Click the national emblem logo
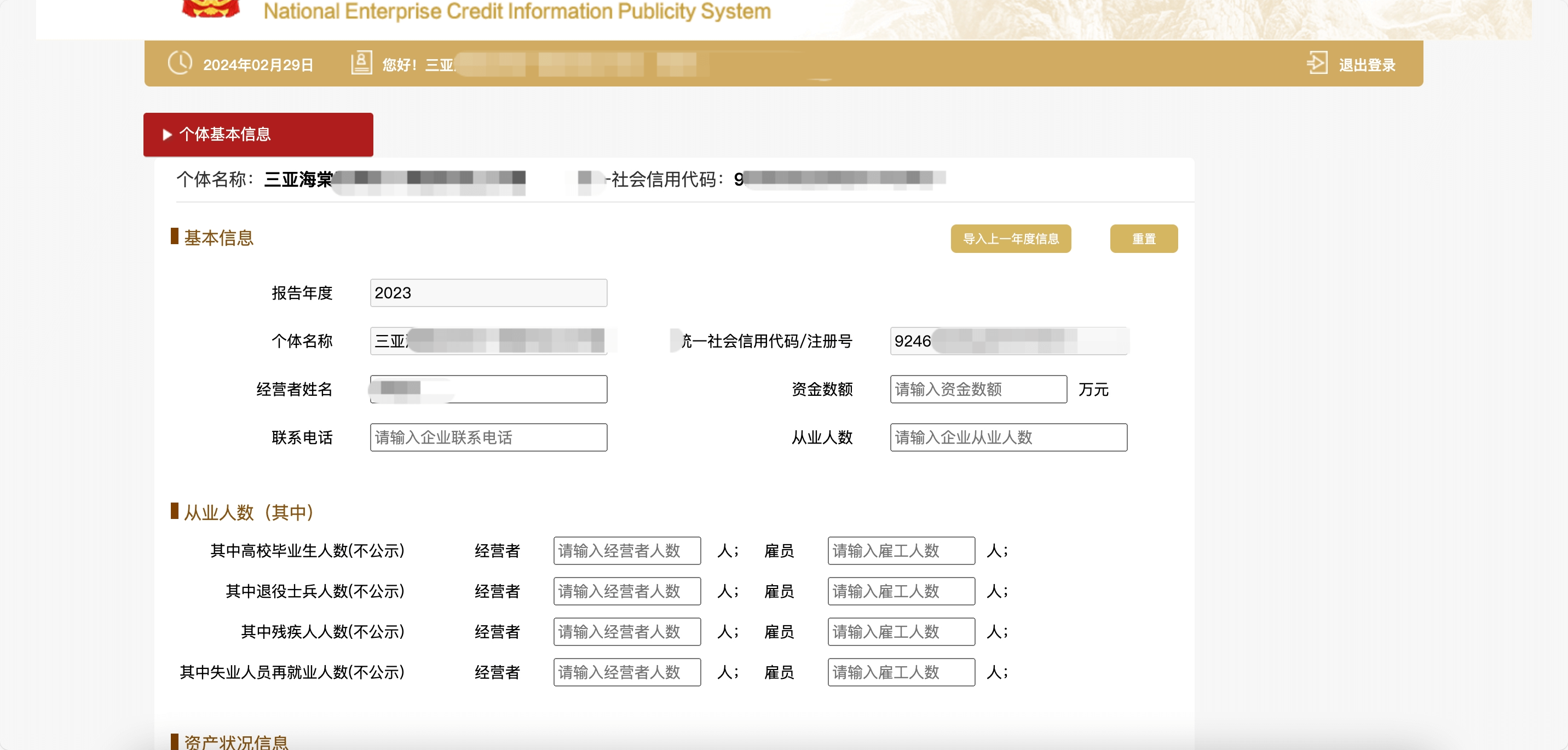The image size is (1568, 750). click(x=211, y=9)
